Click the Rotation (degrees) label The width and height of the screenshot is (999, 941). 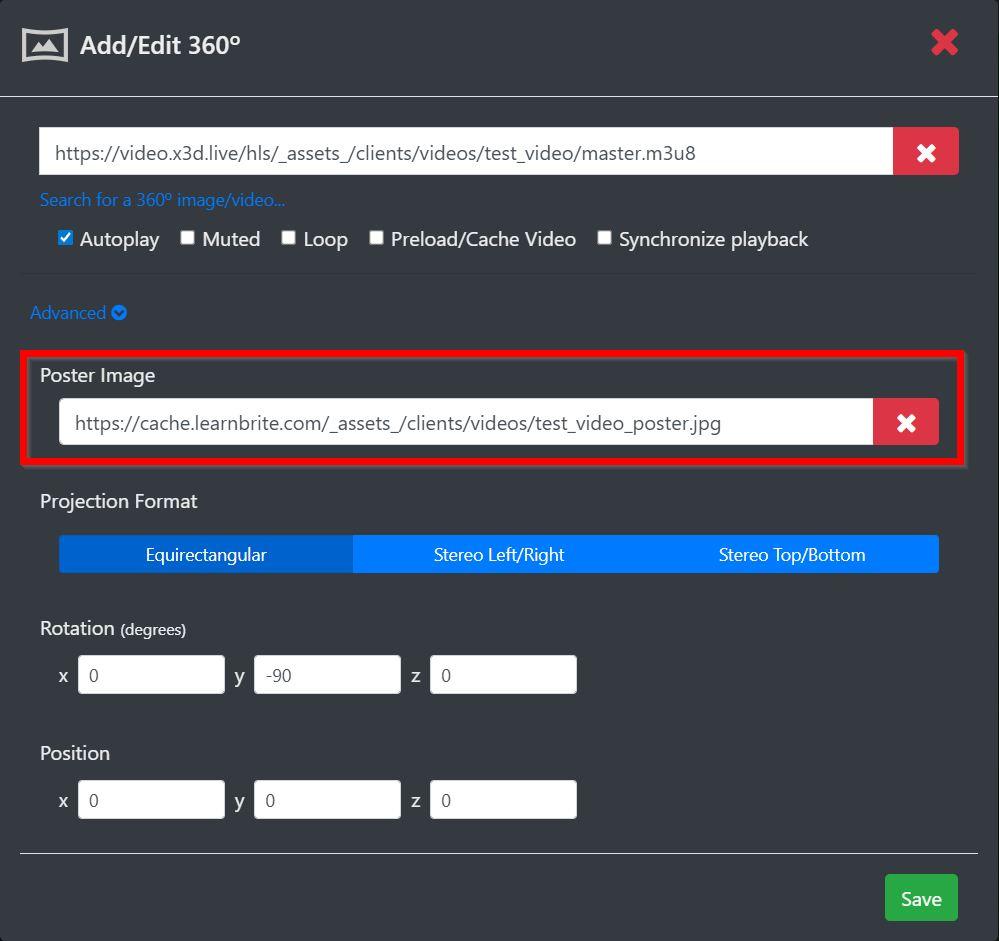pos(113,629)
